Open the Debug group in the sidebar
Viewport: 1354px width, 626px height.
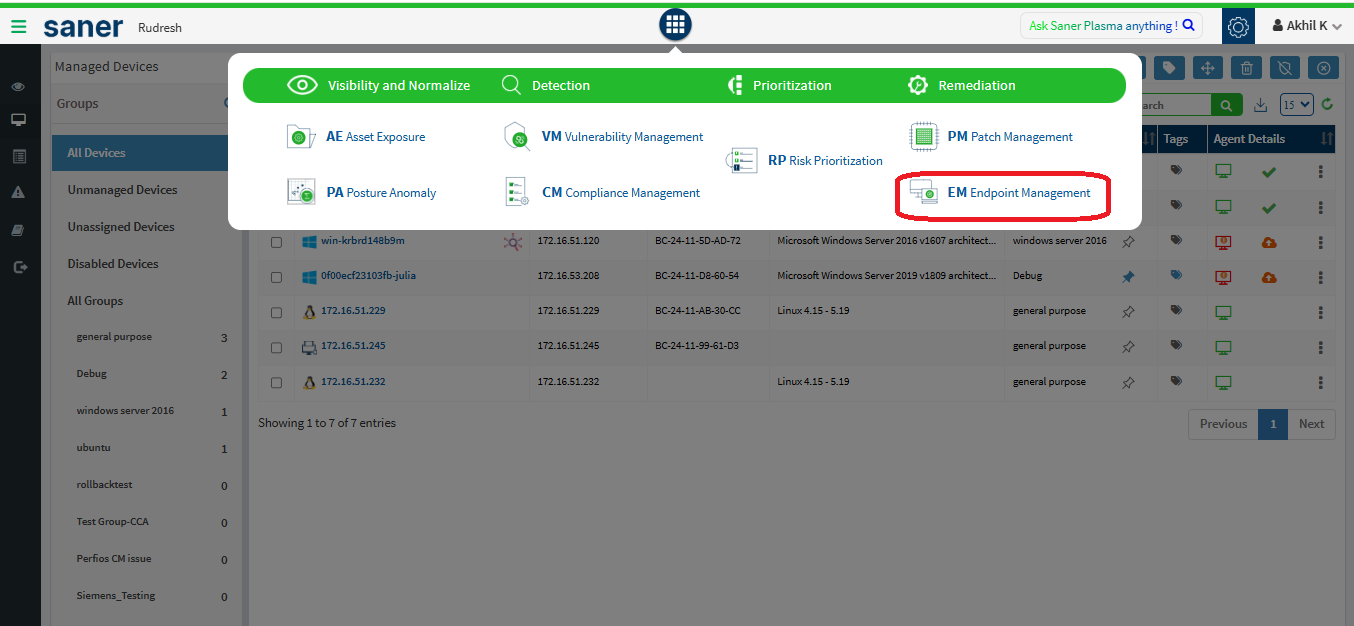[91, 374]
